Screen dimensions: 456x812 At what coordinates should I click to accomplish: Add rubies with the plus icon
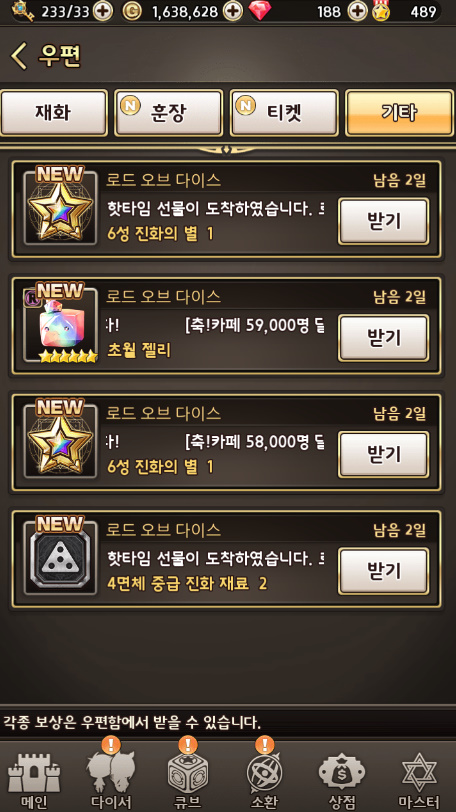tap(357, 11)
